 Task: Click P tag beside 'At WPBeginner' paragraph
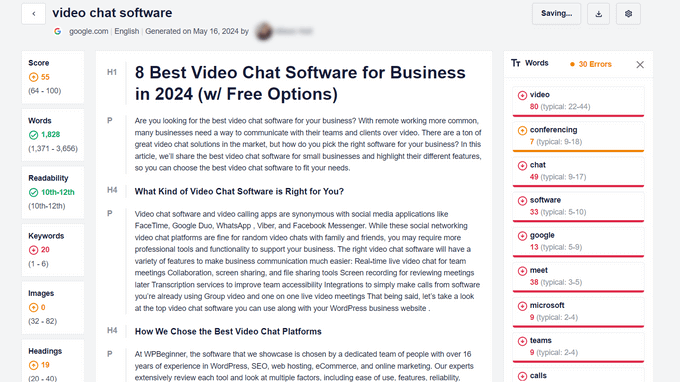coord(110,354)
